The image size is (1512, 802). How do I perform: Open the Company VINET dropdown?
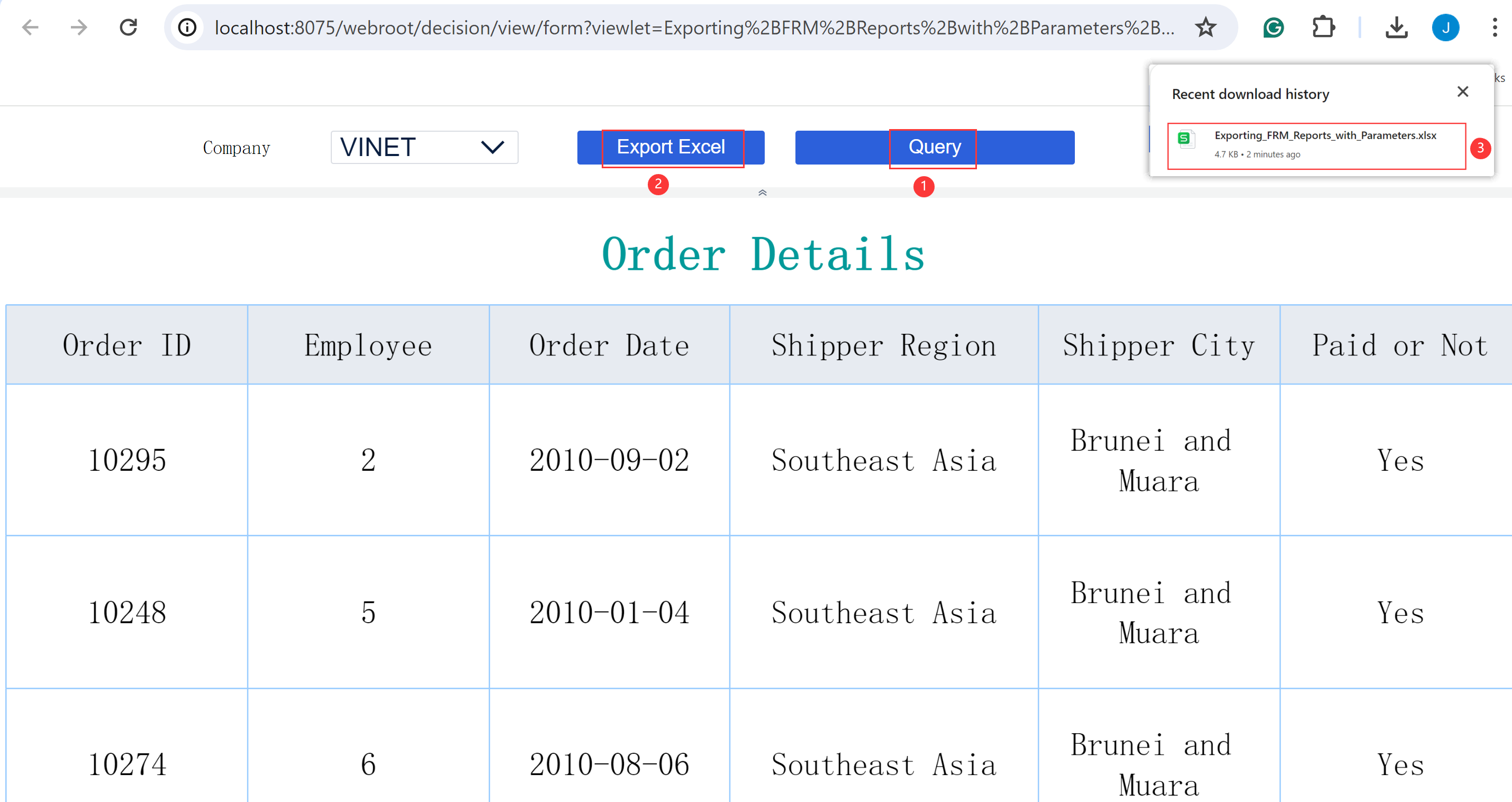(x=424, y=147)
